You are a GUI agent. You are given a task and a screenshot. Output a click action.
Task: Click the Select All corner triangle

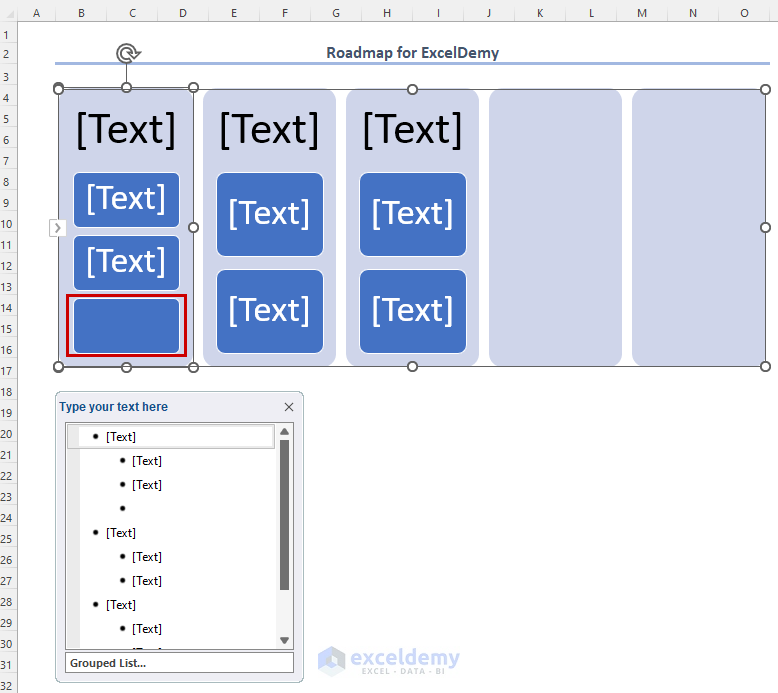(x=8, y=13)
